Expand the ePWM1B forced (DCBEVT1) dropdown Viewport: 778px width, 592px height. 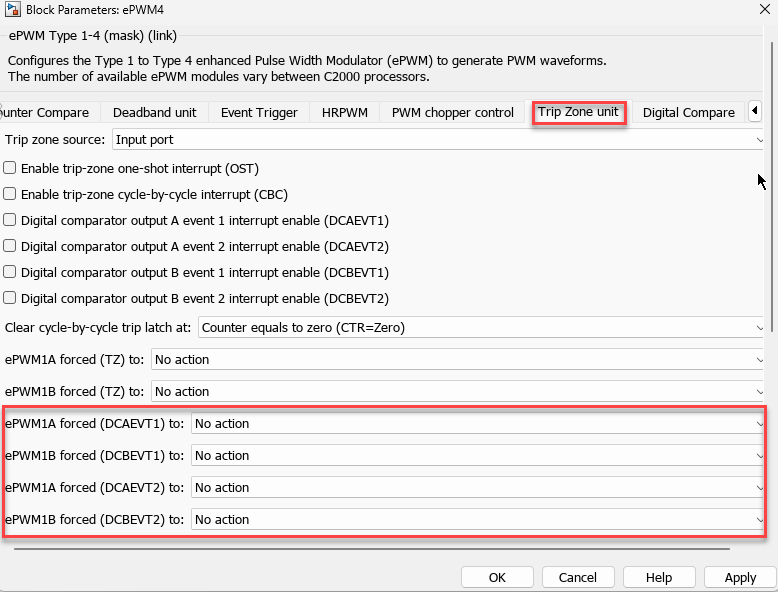tap(478, 455)
